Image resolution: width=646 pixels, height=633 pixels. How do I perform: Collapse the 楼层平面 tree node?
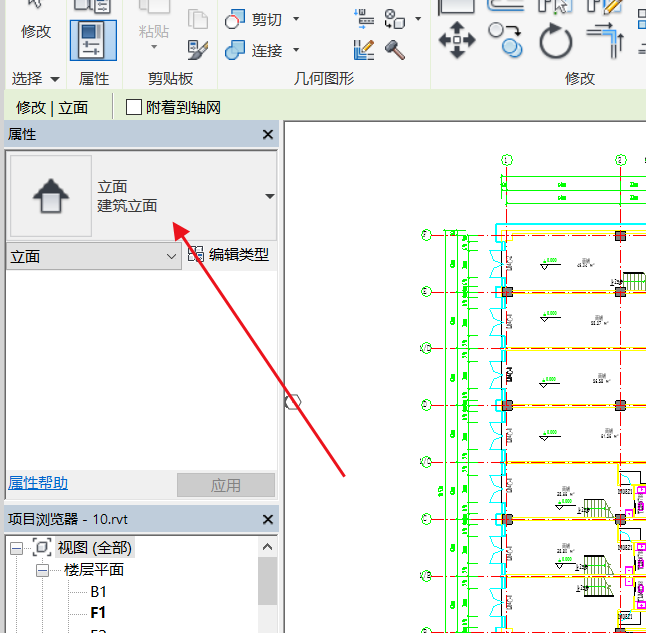43,570
